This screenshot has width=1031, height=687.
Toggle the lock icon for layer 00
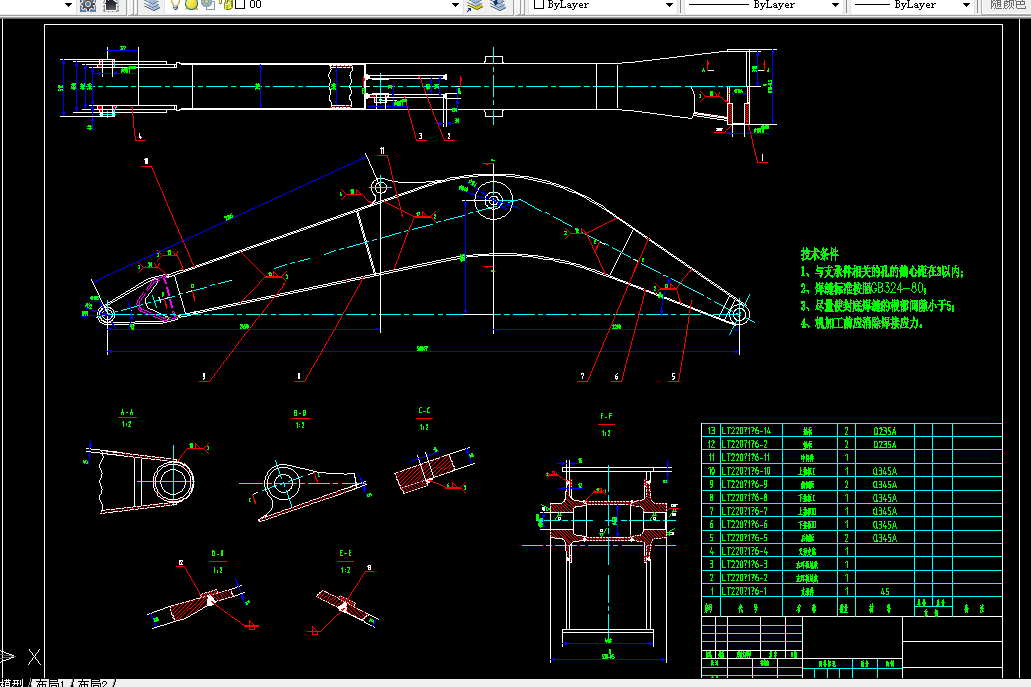(x=228, y=5)
